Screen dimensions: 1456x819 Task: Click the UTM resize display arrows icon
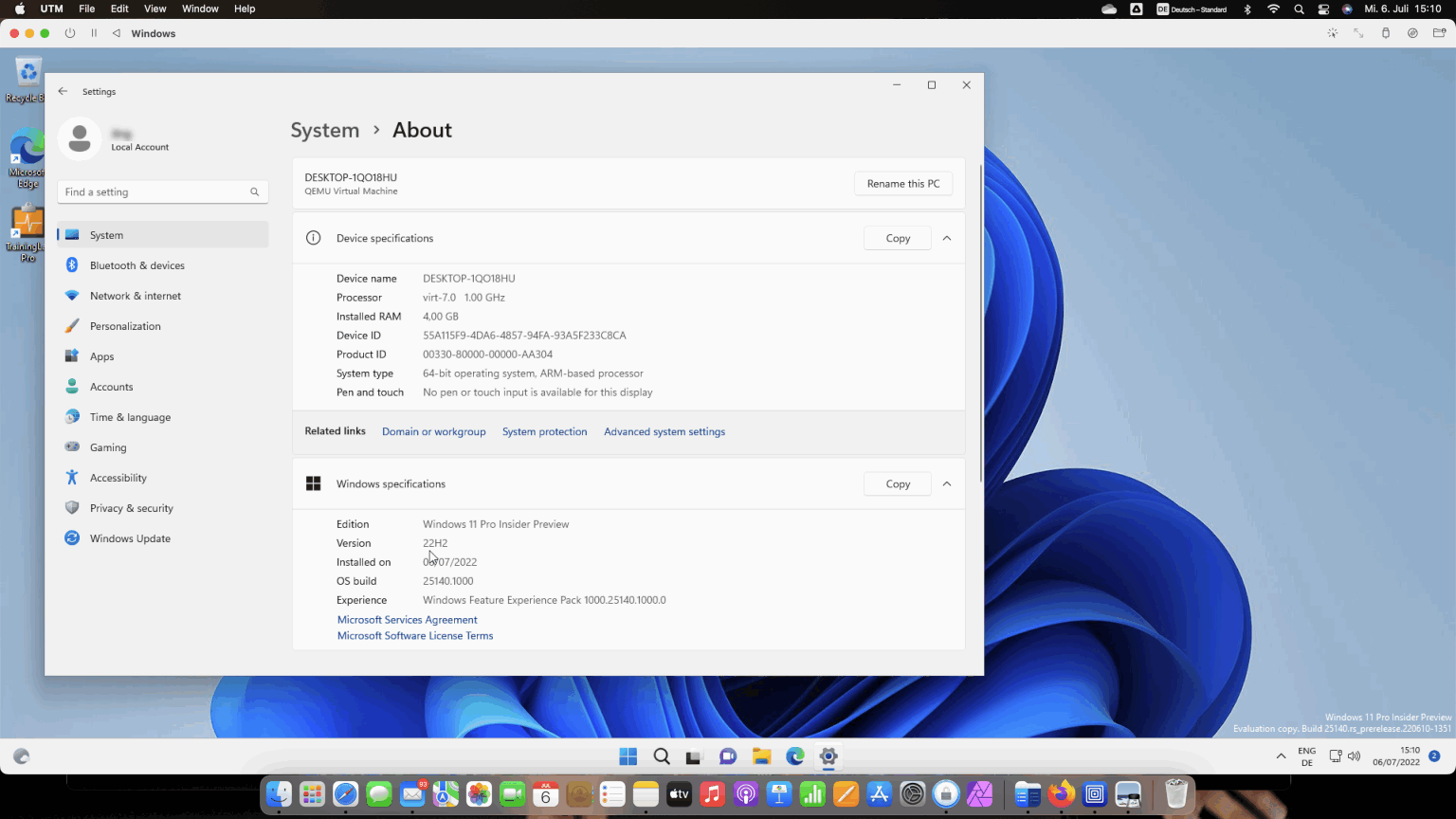coord(1358,33)
